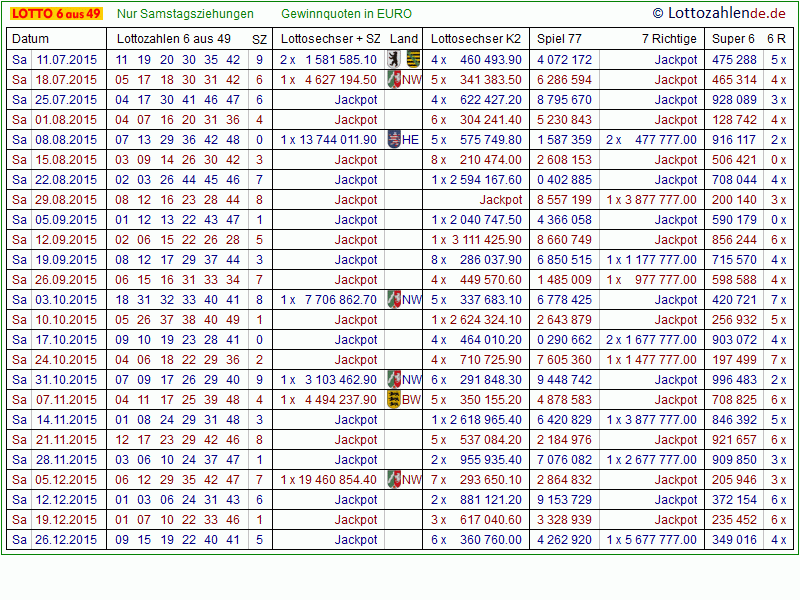
Task: Click the Datum column header
Action: point(30,39)
